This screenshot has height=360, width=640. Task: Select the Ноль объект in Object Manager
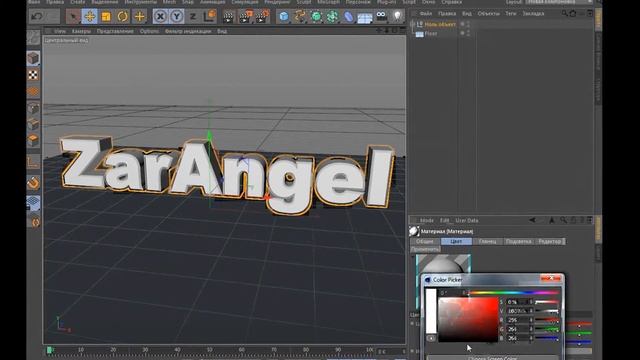coord(440,24)
